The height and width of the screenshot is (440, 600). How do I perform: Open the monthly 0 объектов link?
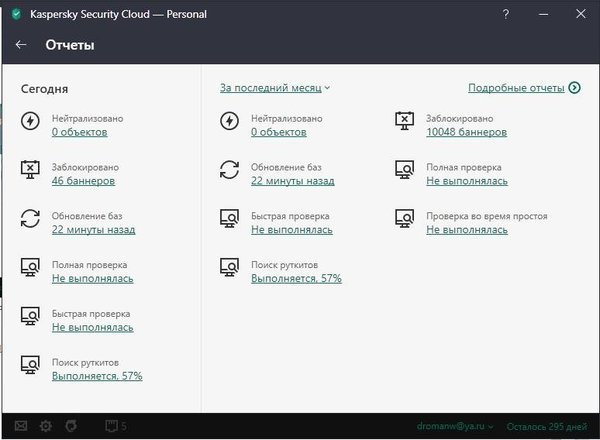[x=279, y=132]
